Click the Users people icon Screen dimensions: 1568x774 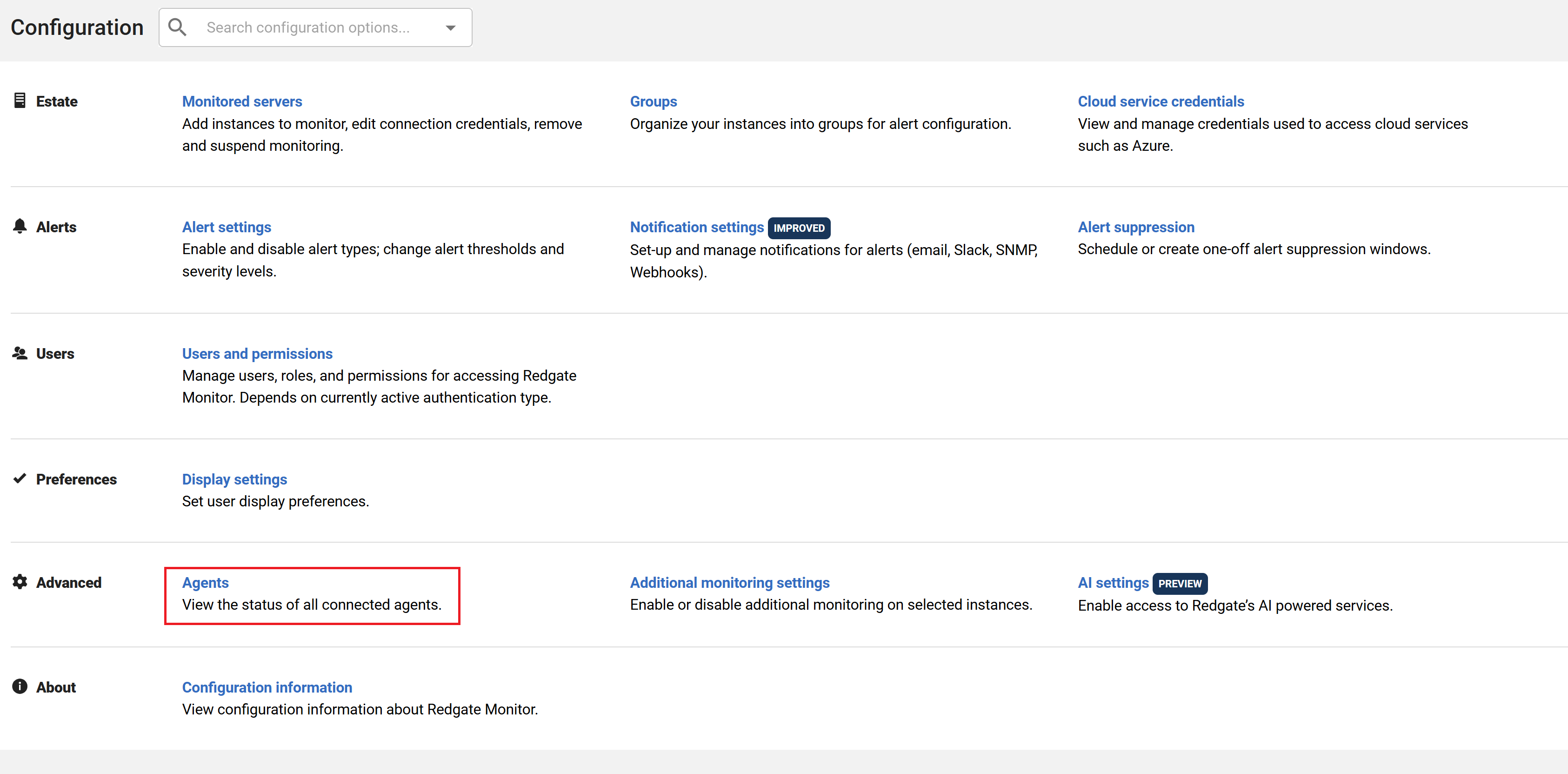click(x=20, y=353)
